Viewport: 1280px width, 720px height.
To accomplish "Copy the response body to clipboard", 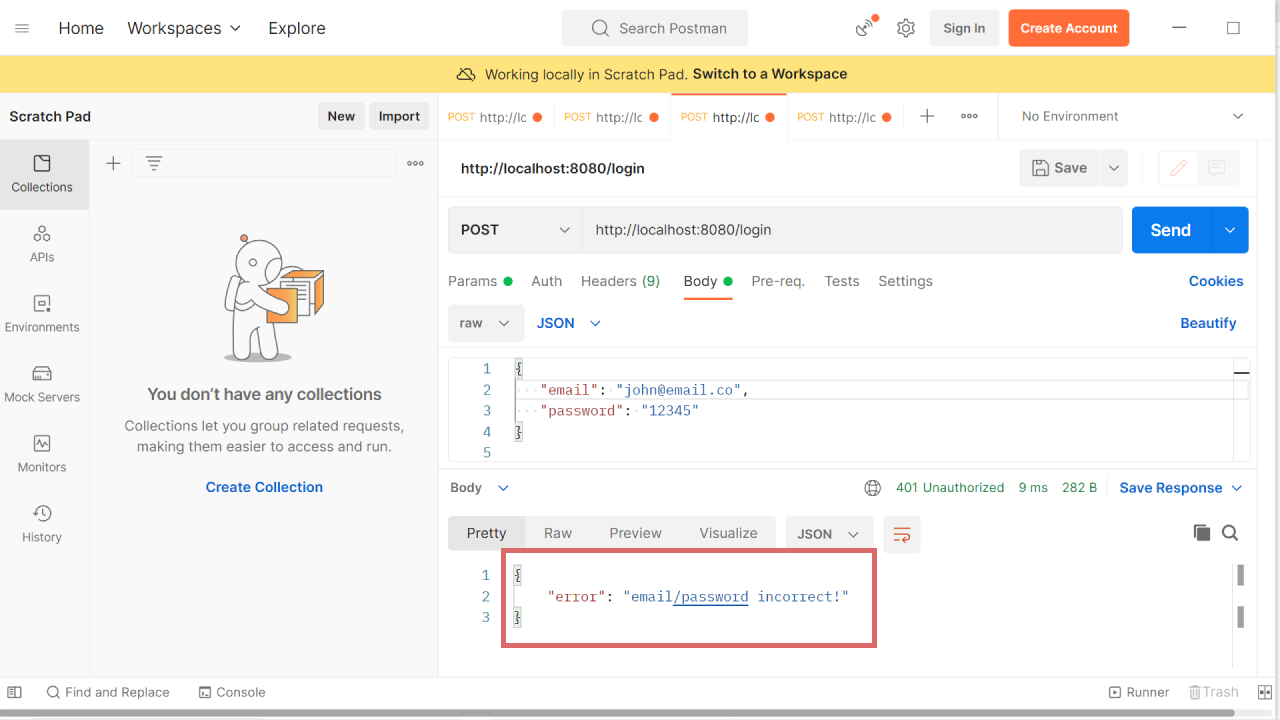I will (x=1202, y=533).
